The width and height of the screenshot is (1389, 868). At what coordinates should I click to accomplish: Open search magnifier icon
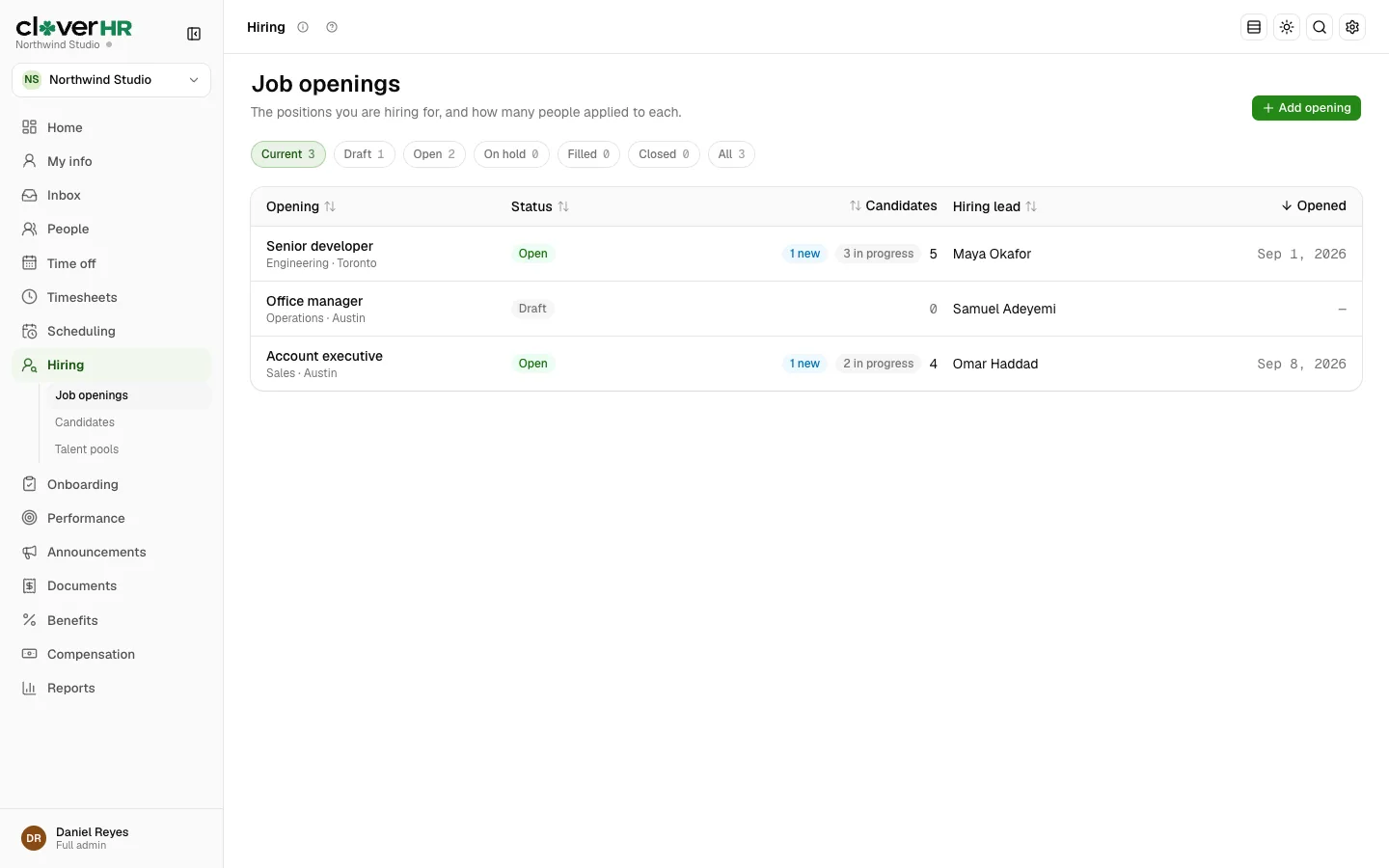[1320, 27]
